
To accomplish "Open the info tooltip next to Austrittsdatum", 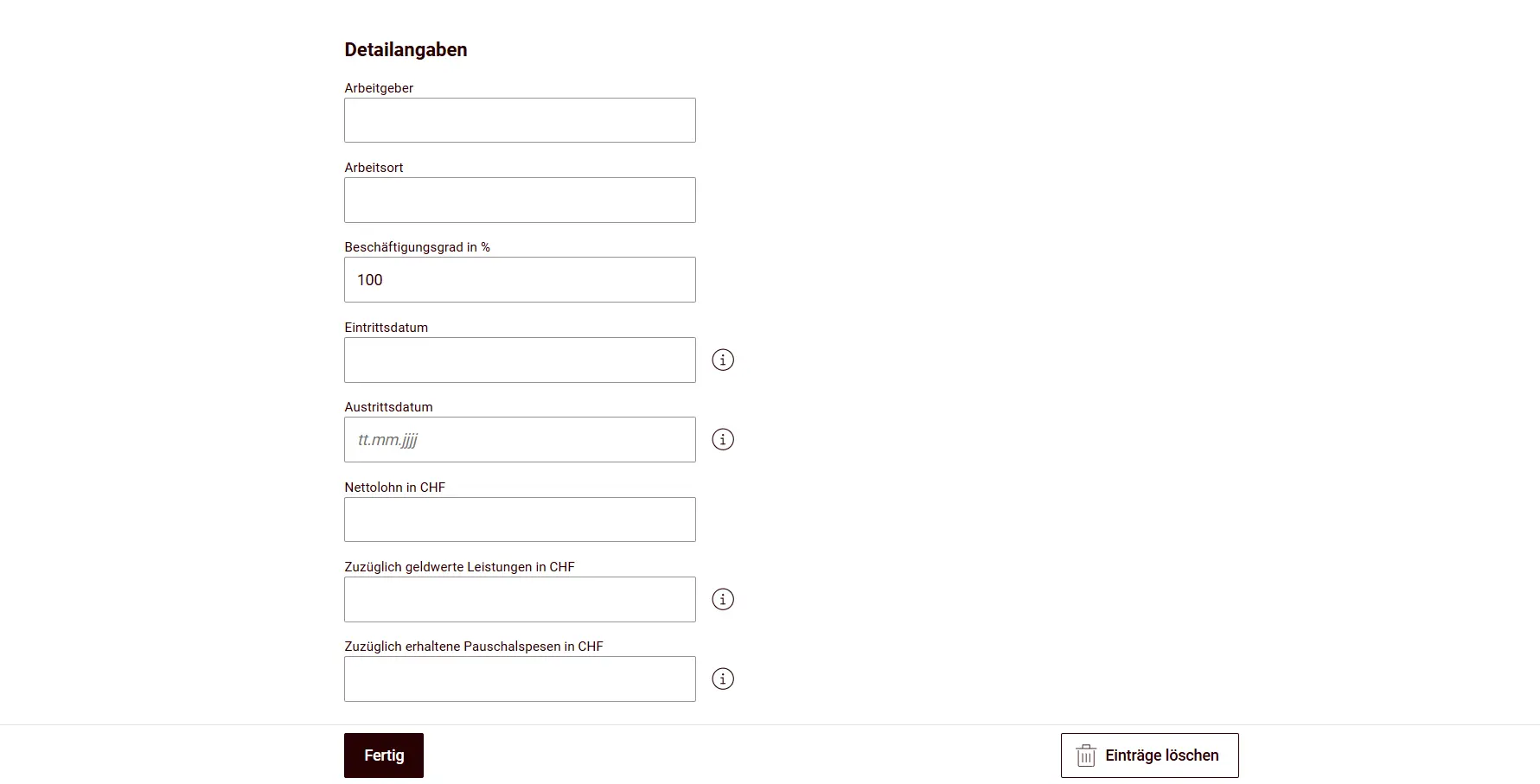I will (723, 439).
